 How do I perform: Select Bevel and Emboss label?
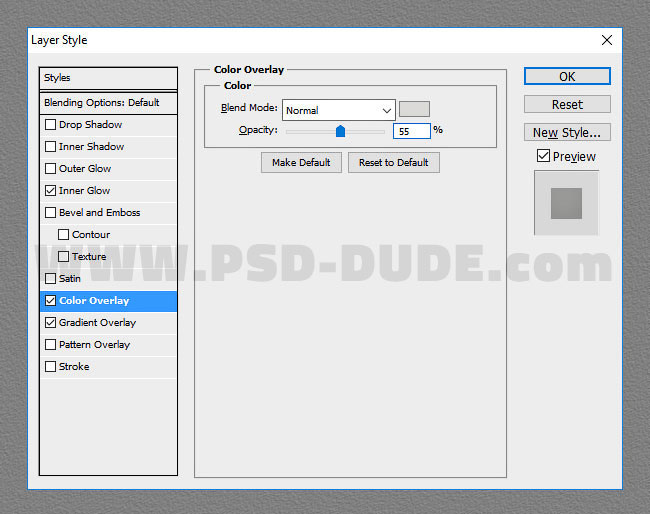point(99,212)
